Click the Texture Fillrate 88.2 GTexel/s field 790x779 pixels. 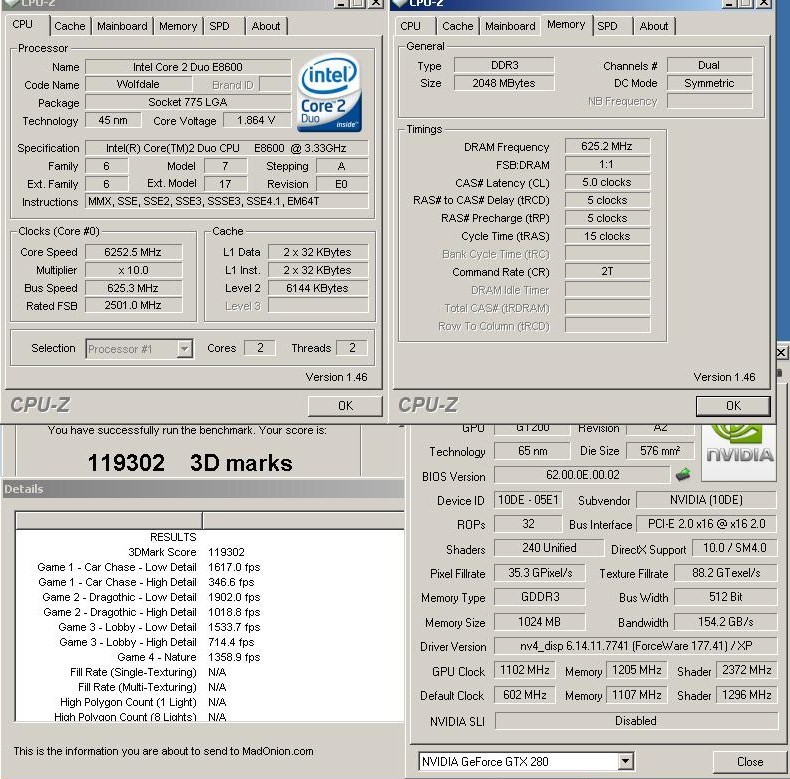click(x=726, y=573)
